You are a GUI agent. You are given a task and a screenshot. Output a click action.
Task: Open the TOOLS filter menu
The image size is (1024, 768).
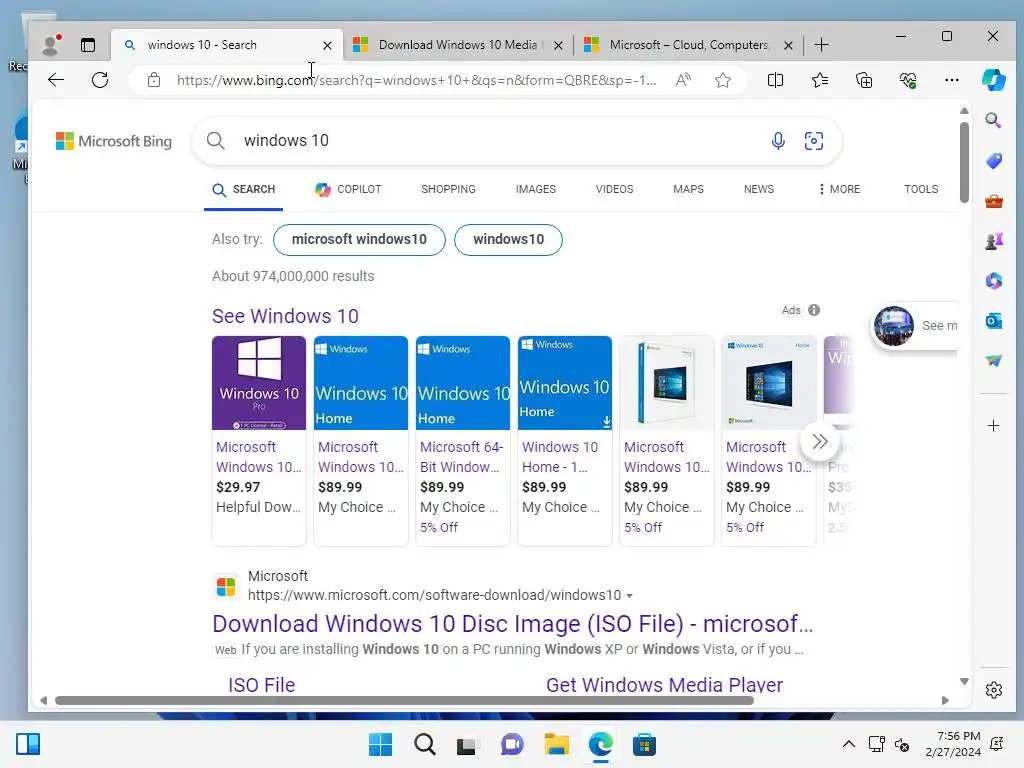click(x=921, y=189)
